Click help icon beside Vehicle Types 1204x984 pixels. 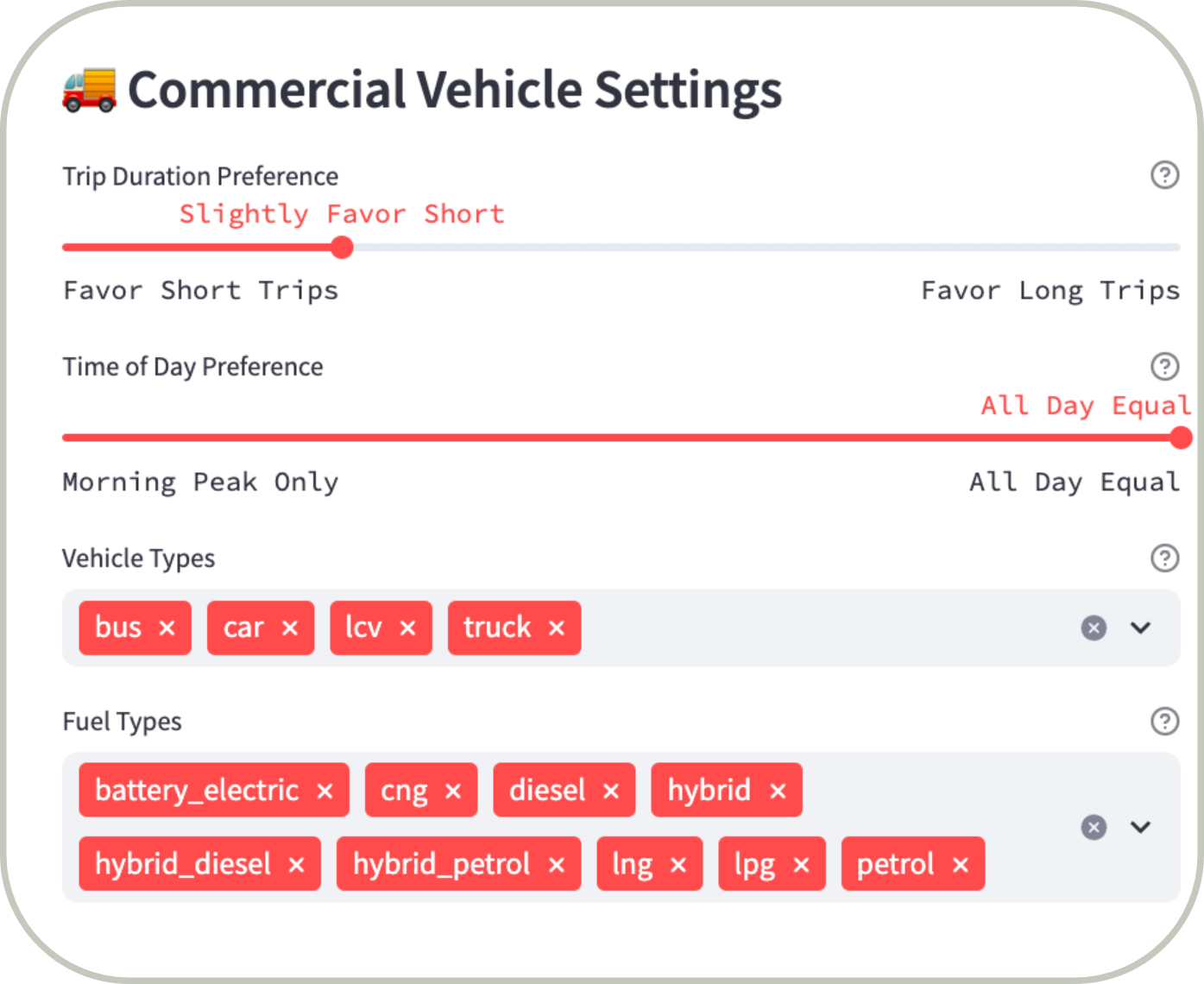click(1164, 558)
